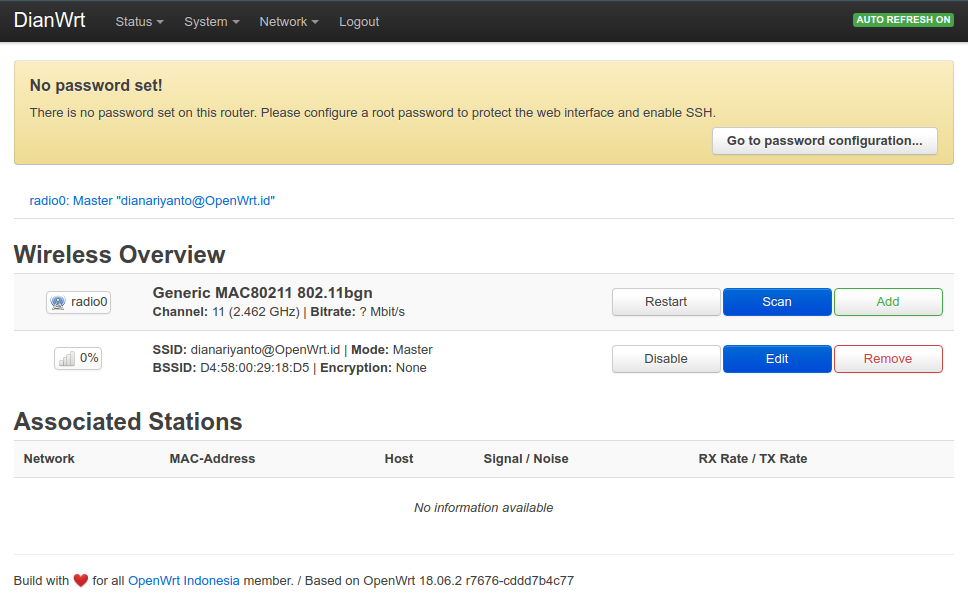This screenshot has height=609, width=968.
Task: Click the MAC-Address column header
Action: coord(212,459)
